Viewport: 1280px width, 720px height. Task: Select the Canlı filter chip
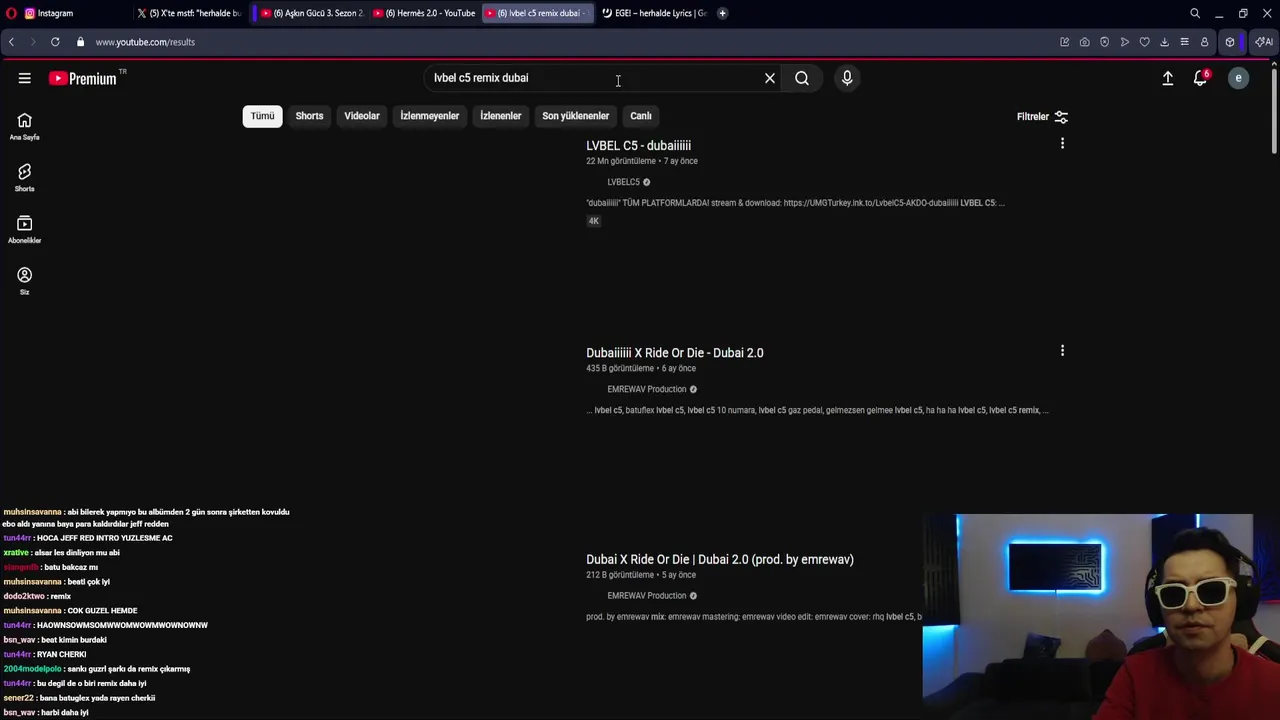[x=641, y=116]
